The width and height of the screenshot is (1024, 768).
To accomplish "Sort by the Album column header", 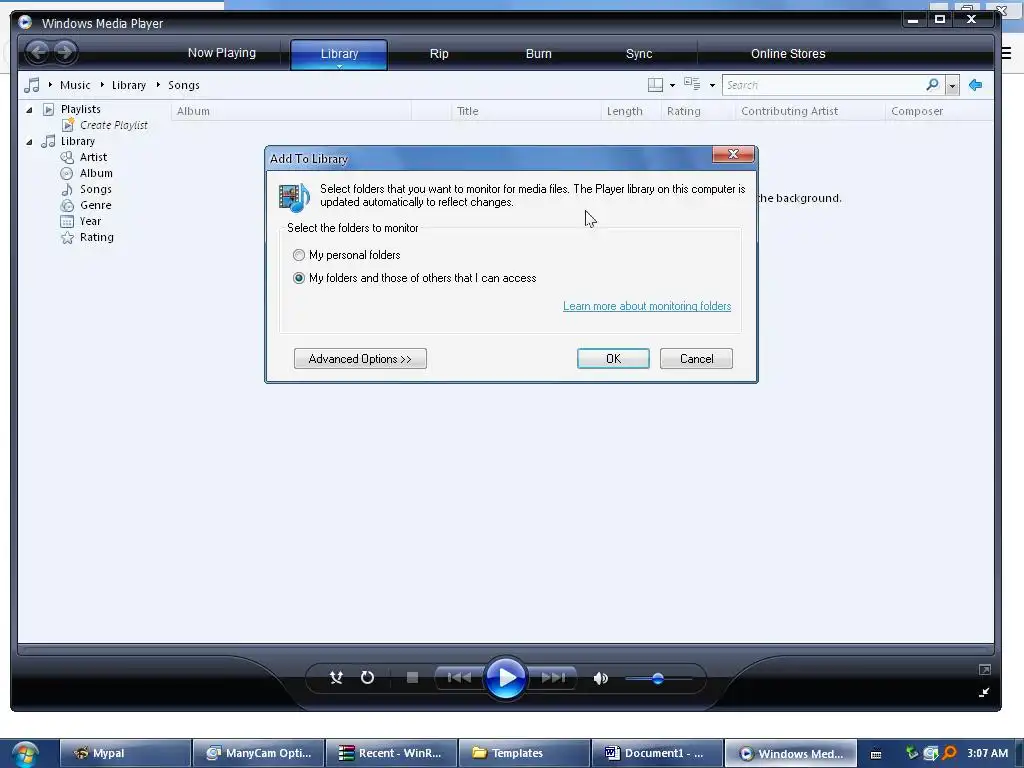I will click(291, 111).
